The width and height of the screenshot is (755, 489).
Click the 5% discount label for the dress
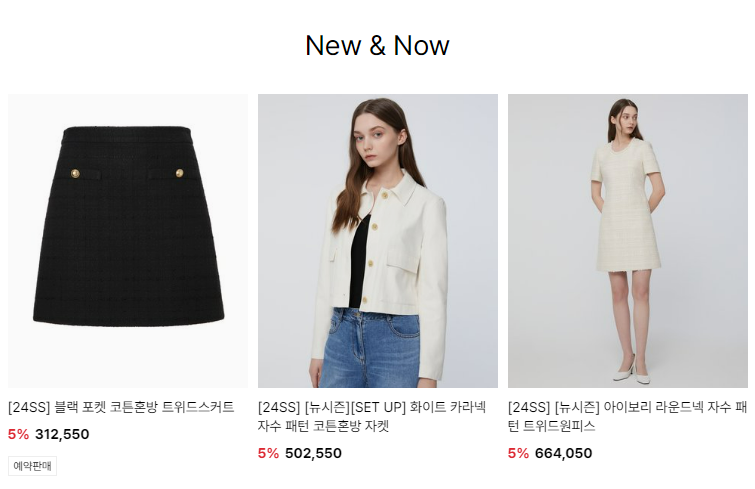(x=518, y=453)
